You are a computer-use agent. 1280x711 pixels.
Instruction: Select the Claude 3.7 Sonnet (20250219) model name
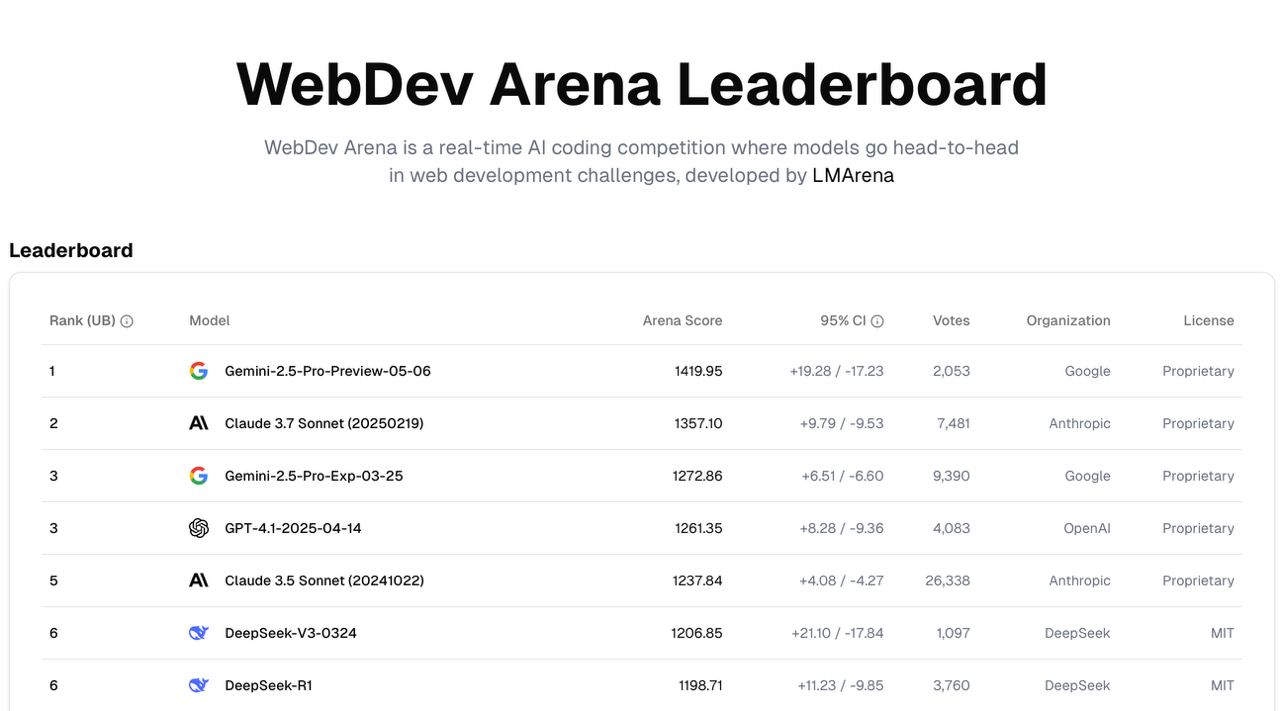click(x=324, y=423)
